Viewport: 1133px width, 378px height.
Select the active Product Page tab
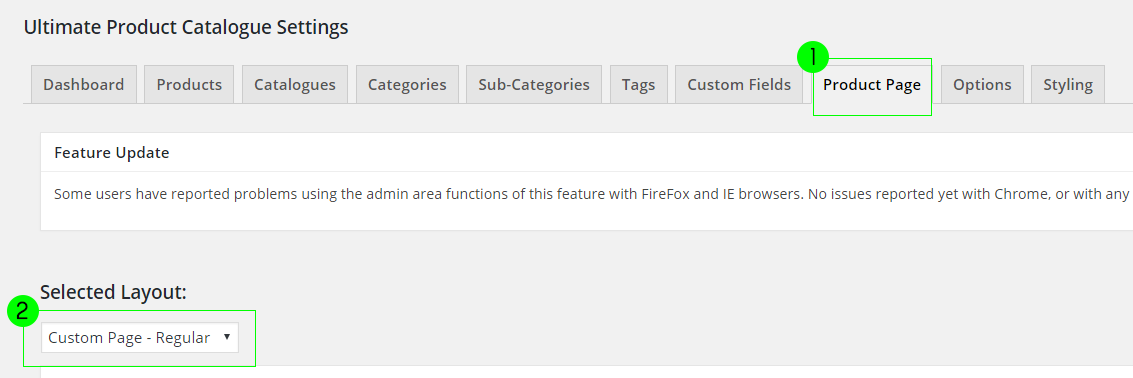pyautogui.click(x=872, y=85)
